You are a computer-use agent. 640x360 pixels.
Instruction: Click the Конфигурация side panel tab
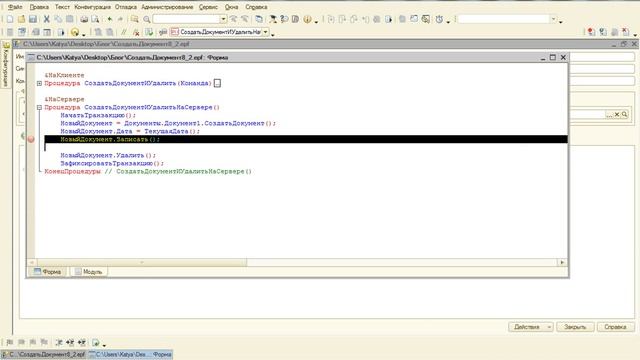pyautogui.click(x=6, y=64)
